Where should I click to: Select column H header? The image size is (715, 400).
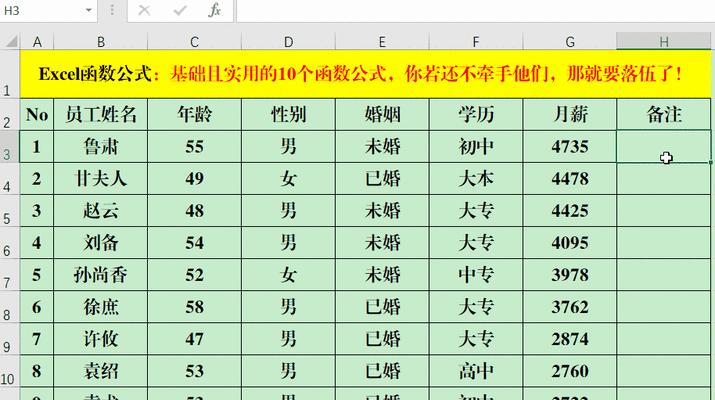(664, 42)
